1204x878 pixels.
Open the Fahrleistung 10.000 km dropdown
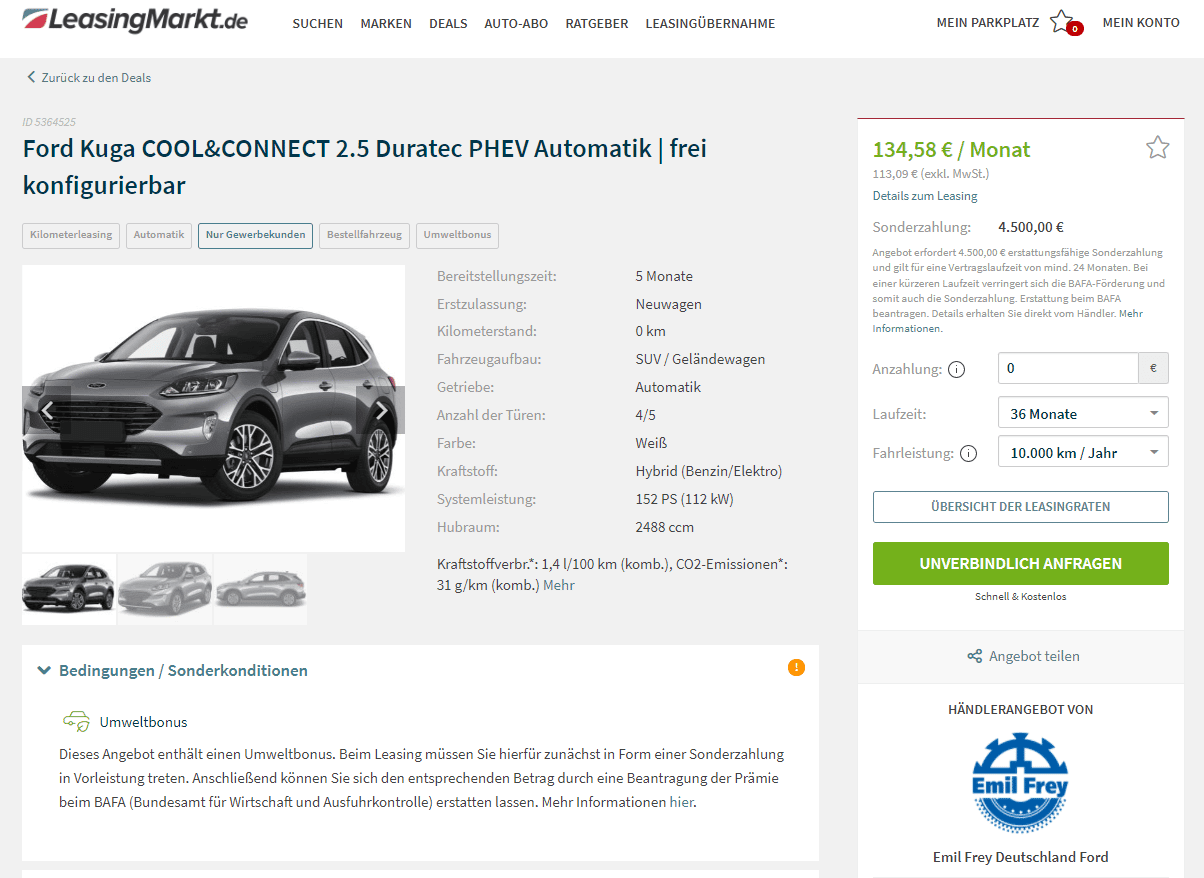click(x=1083, y=452)
